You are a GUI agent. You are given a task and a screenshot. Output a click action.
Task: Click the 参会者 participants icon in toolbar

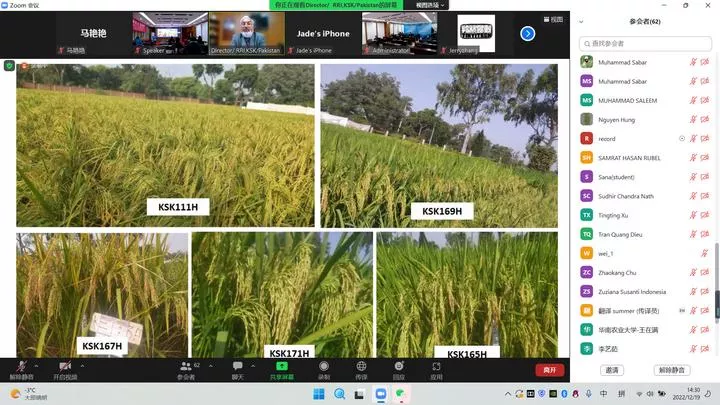[x=186, y=369]
